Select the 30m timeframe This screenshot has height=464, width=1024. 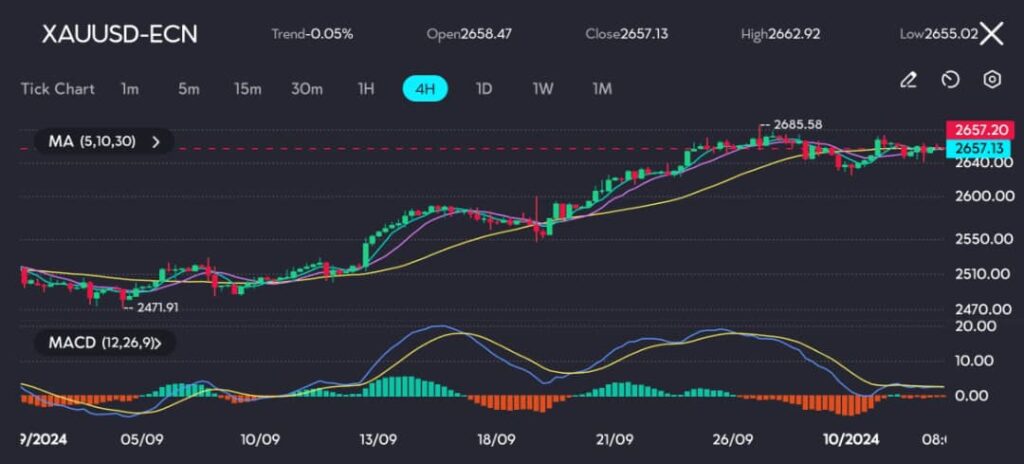pos(307,89)
